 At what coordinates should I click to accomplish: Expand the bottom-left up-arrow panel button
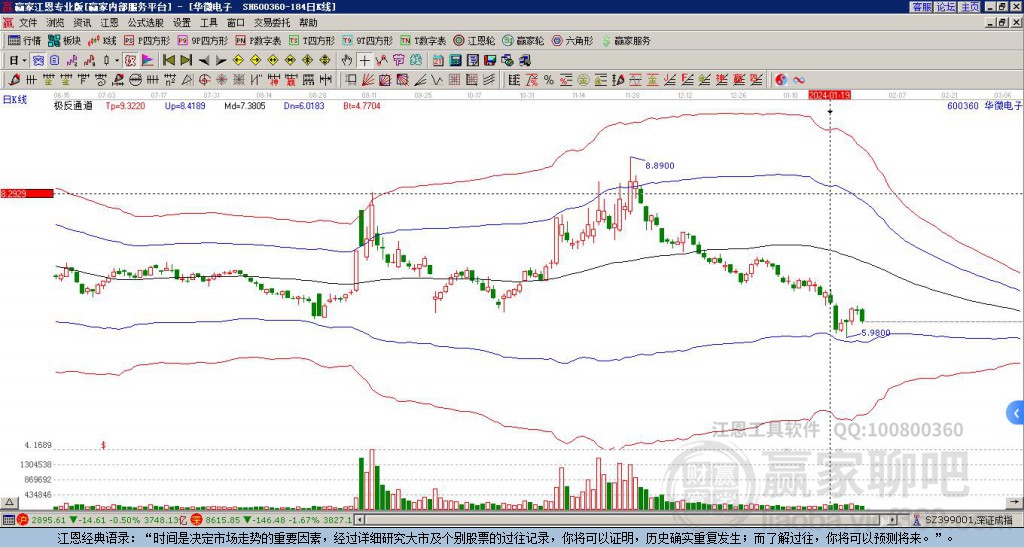(9, 502)
